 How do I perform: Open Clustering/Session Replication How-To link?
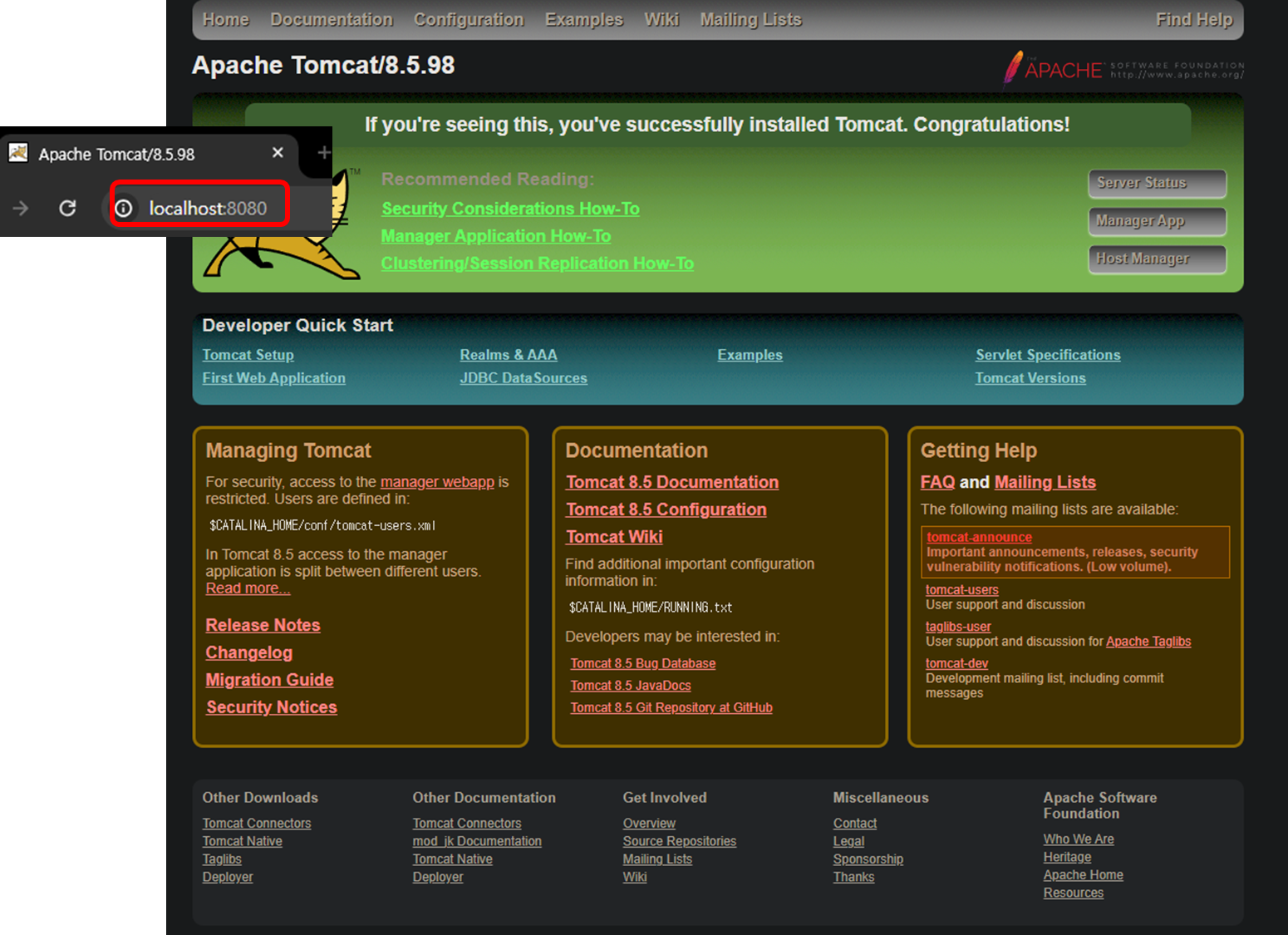(538, 263)
